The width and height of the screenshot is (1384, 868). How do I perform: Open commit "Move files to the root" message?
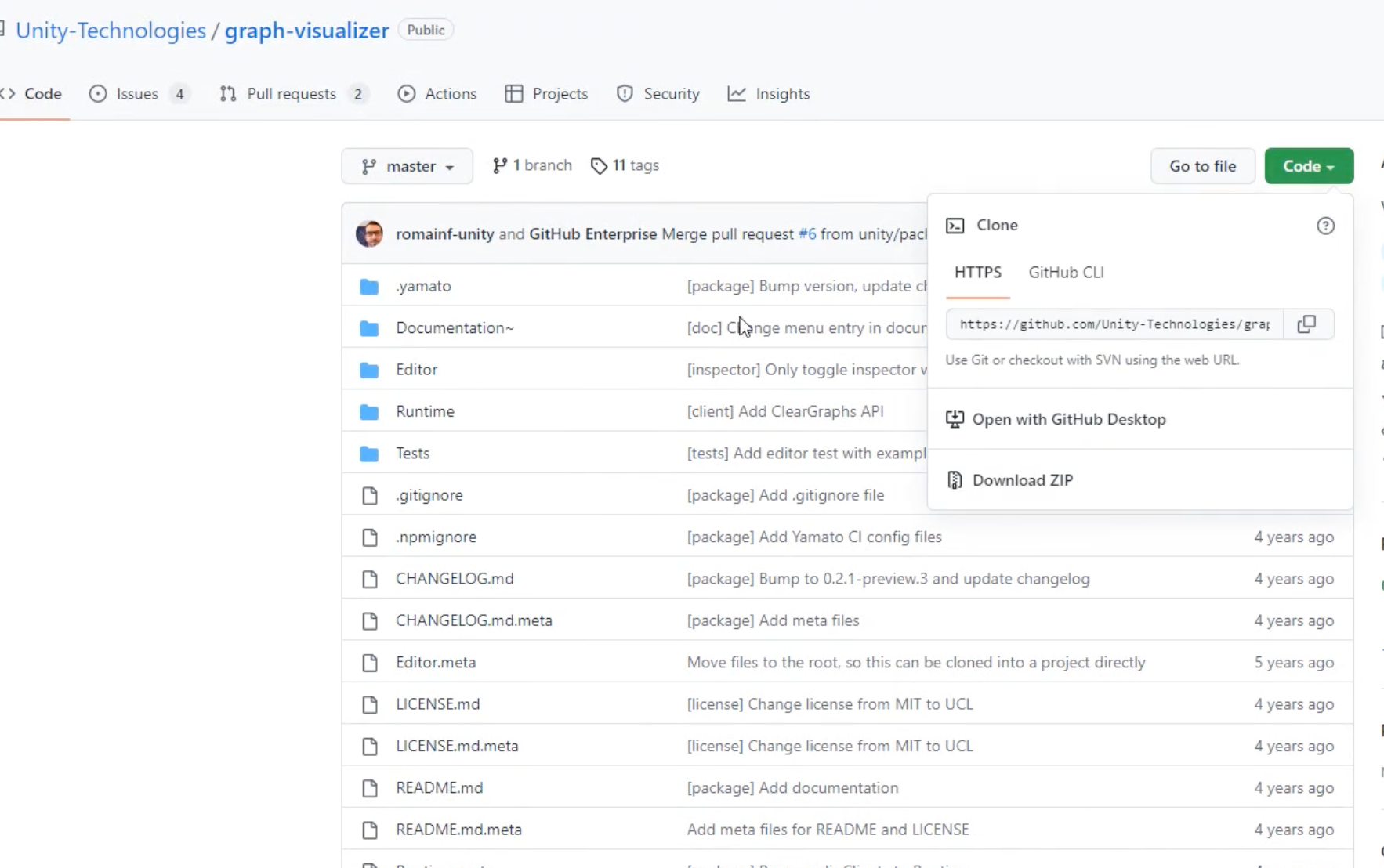tap(915, 663)
